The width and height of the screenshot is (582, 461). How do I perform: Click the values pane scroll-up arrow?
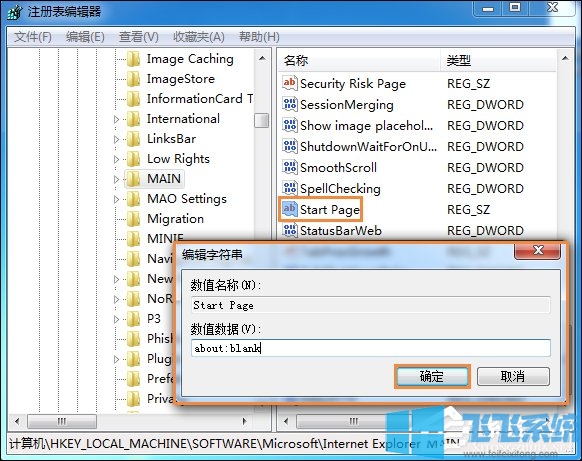(565, 58)
